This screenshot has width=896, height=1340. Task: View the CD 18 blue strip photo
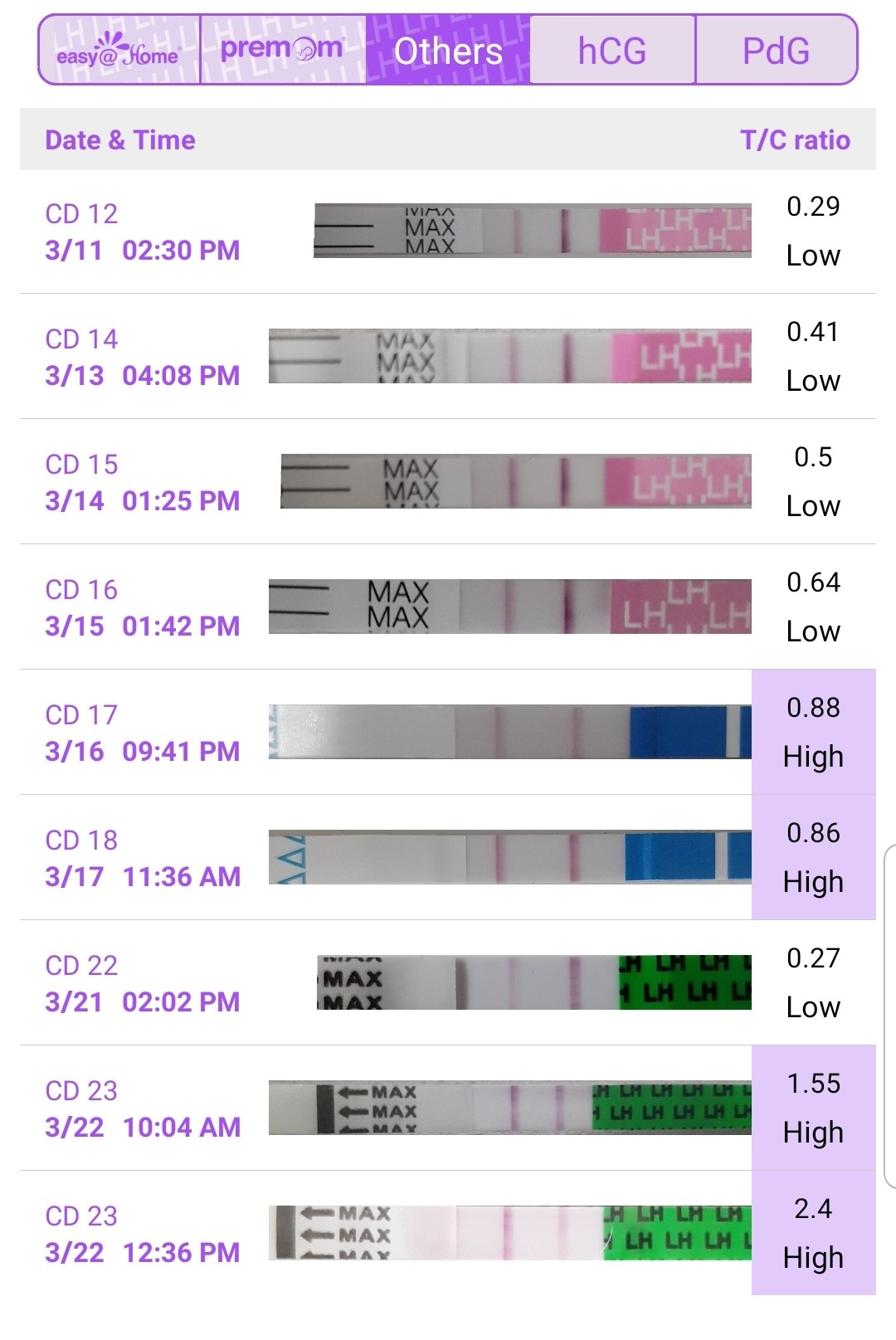click(x=510, y=857)
